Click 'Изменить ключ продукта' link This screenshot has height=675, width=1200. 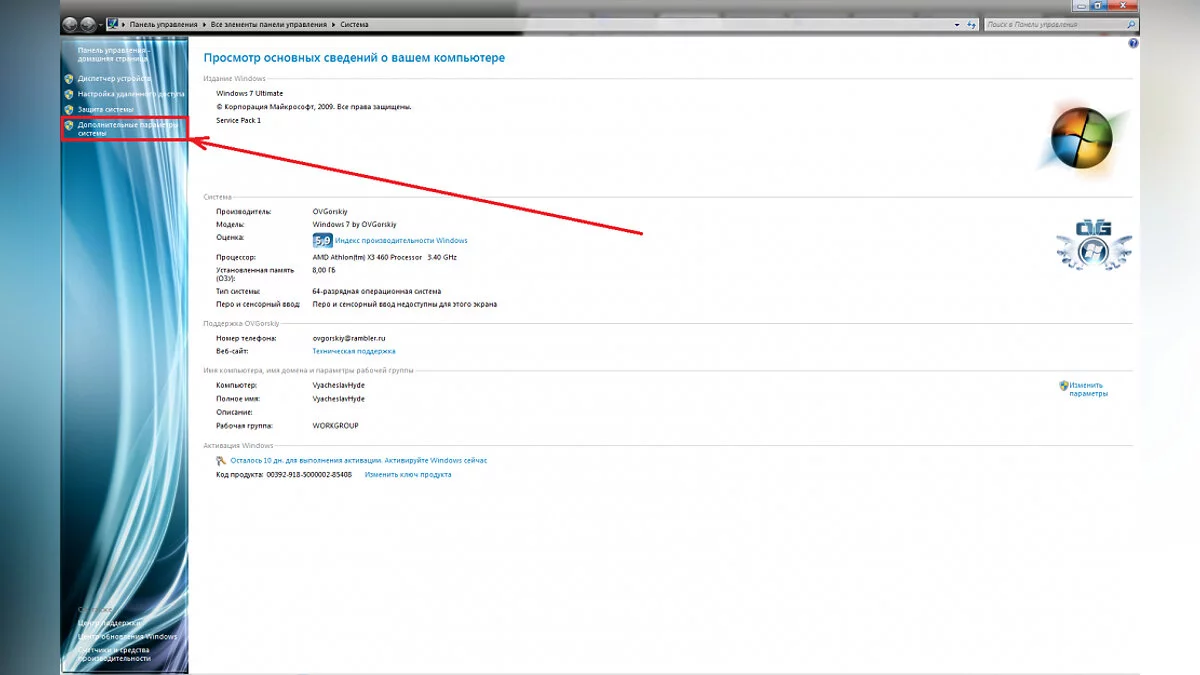(x=408, y=475)
